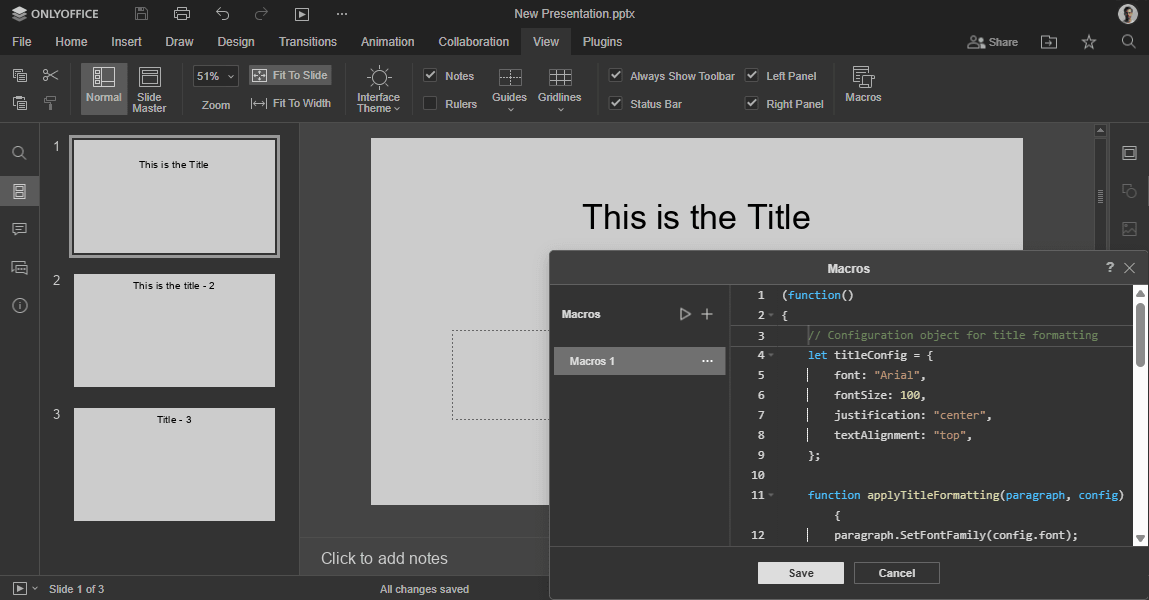This screenshot has width=1149, height=600.
Task: Enable the Rulers checkbox
Action: [x=430, y=103]
